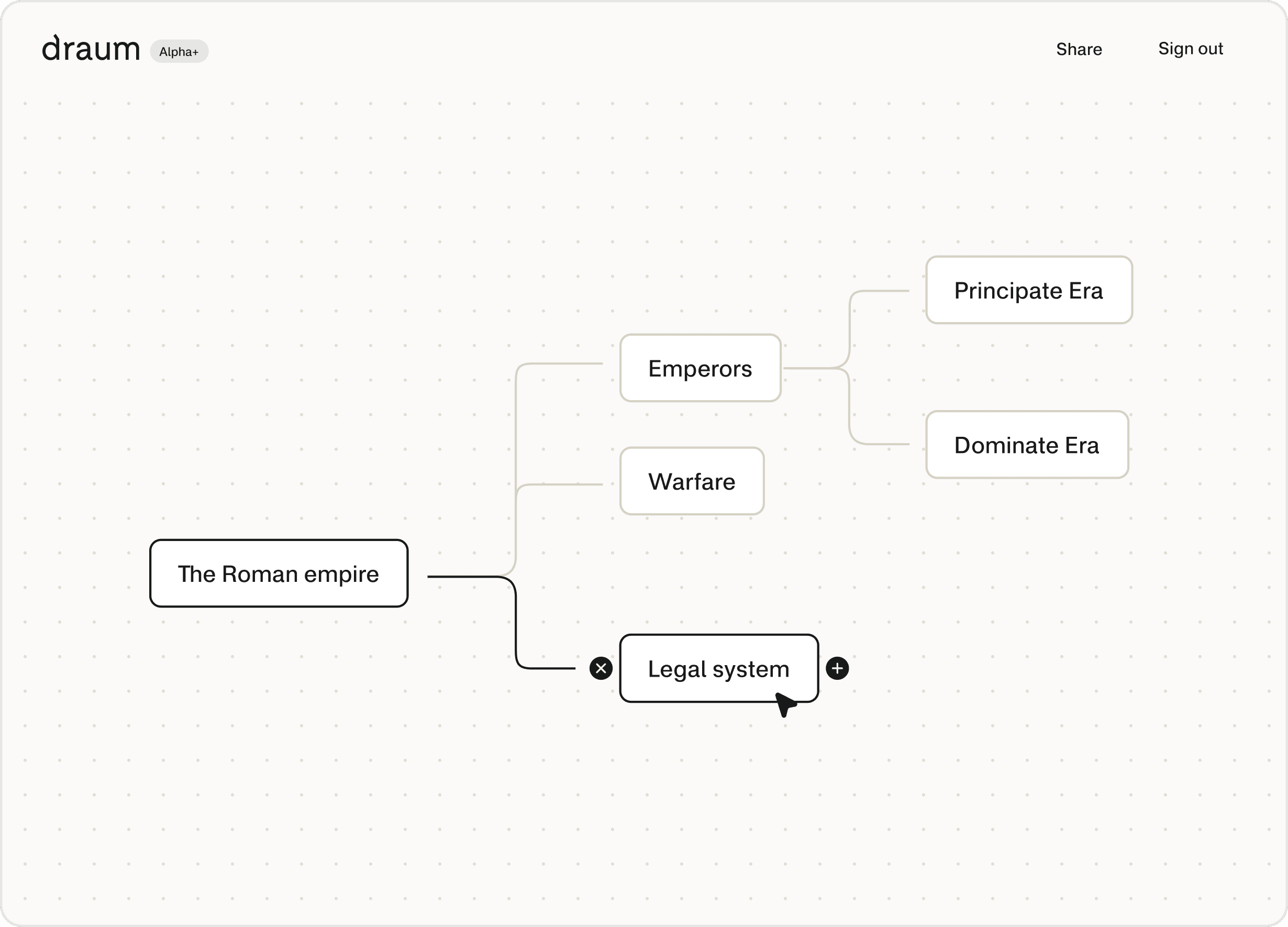Click the add node icon on Legal system
1288x927 pixels.
coord(838,668)
